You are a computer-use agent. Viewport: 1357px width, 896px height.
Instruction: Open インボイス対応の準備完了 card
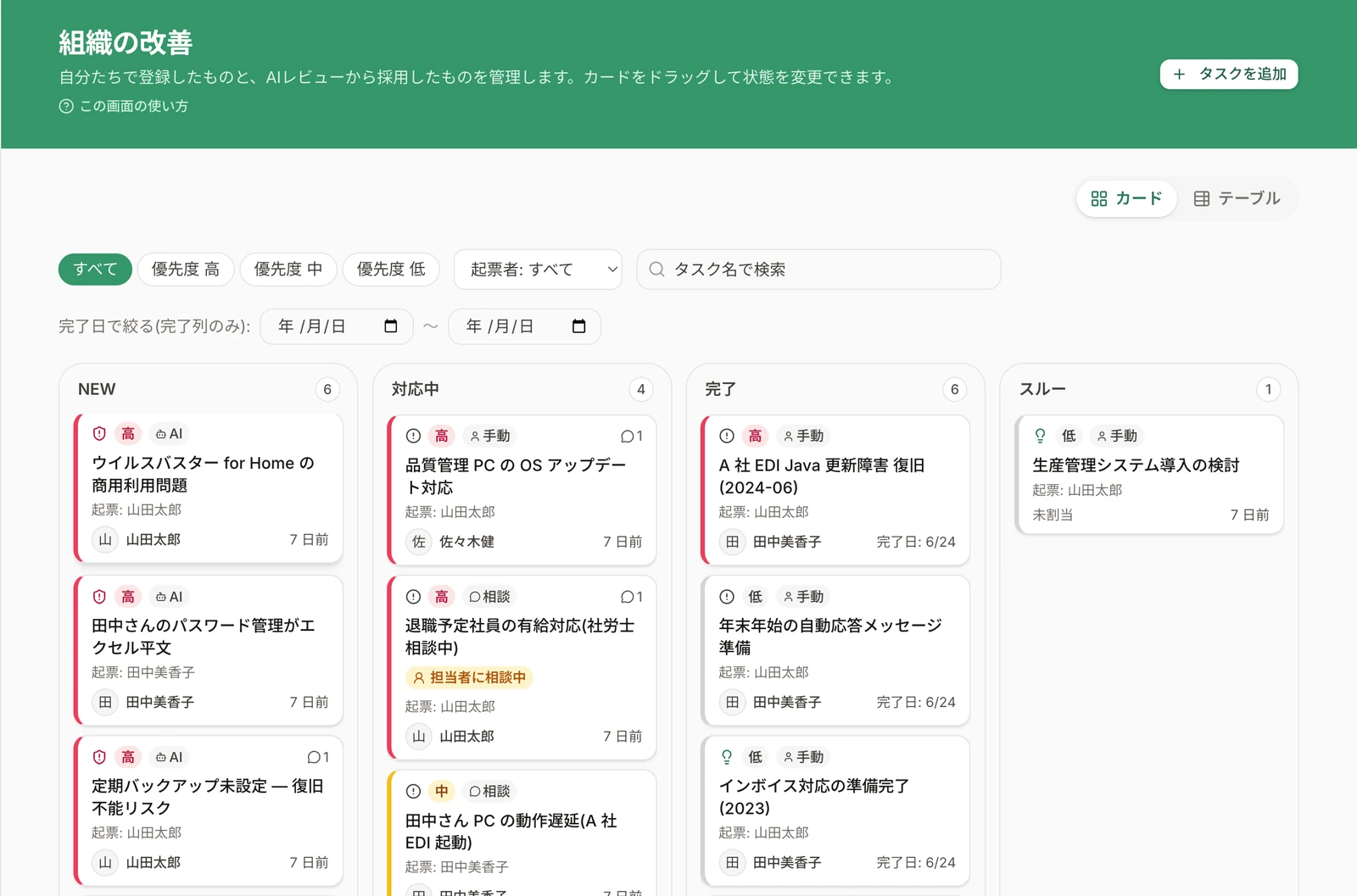pos(836,810)
